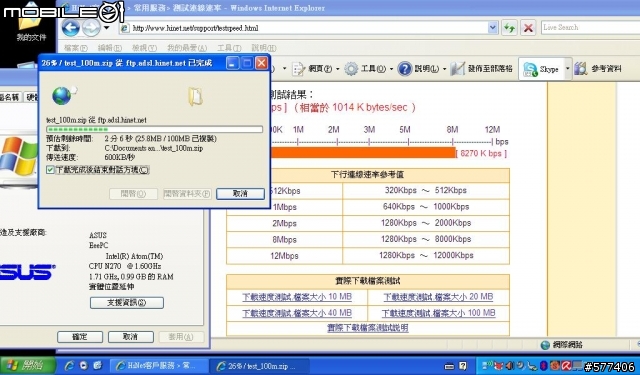Open the 檔案(F) menu

pos(76,48)
